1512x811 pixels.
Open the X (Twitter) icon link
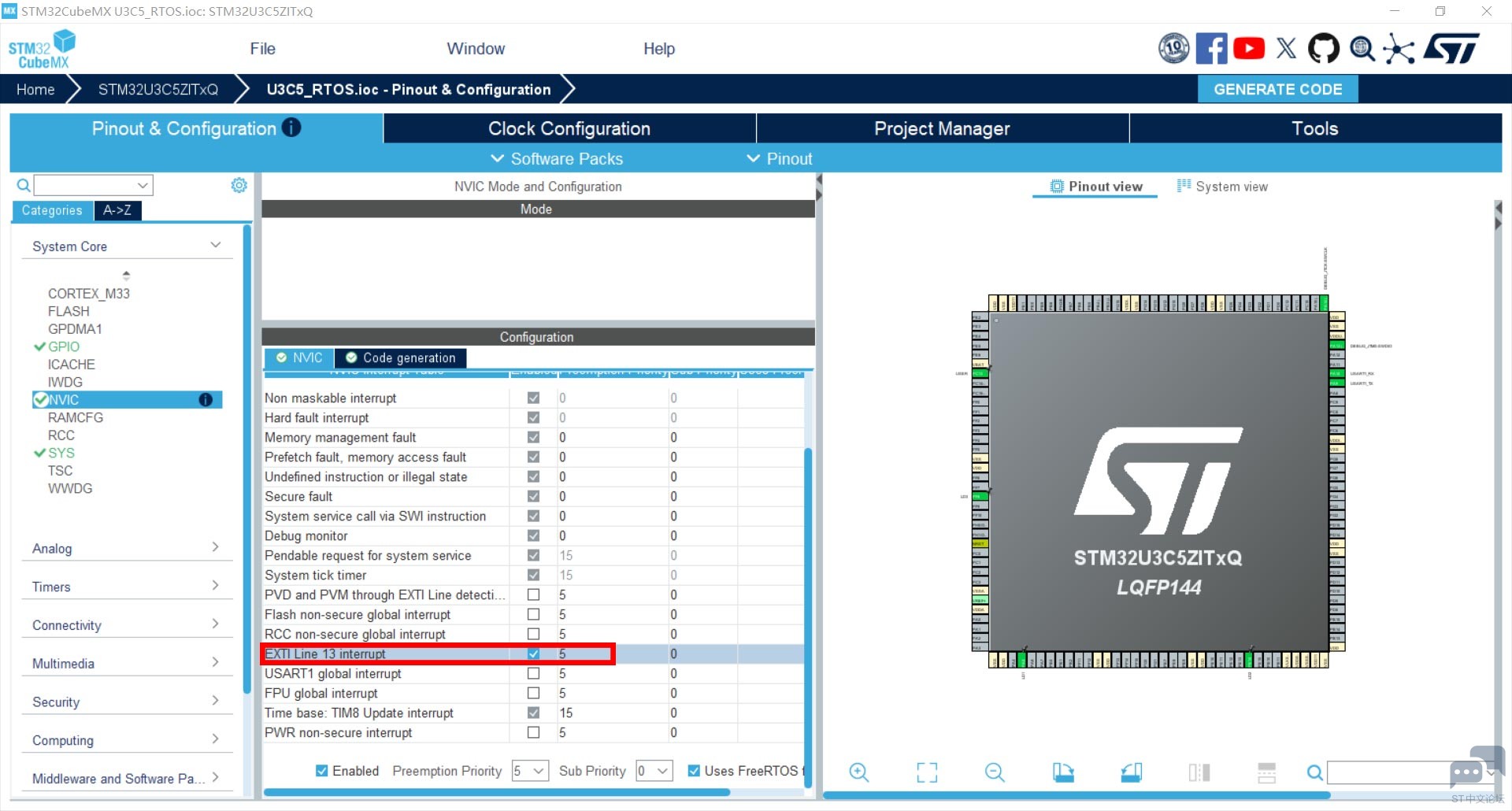click(x=1286, y=49)
